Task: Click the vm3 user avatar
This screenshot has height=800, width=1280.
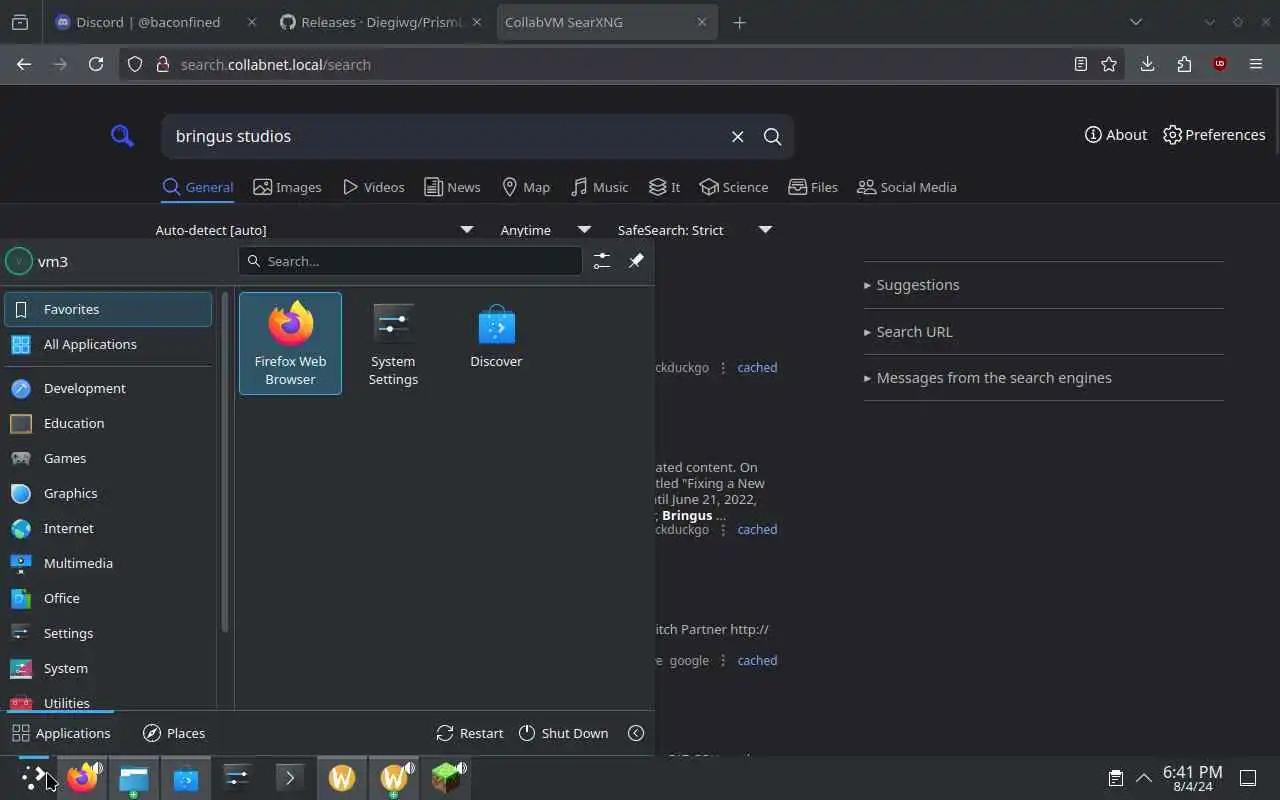Action: click(19, 261)
